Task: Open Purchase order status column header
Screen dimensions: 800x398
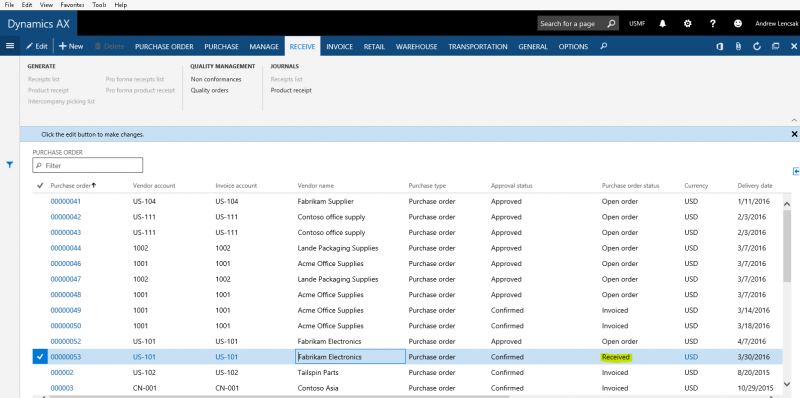Action: click(x=630, y=186)
